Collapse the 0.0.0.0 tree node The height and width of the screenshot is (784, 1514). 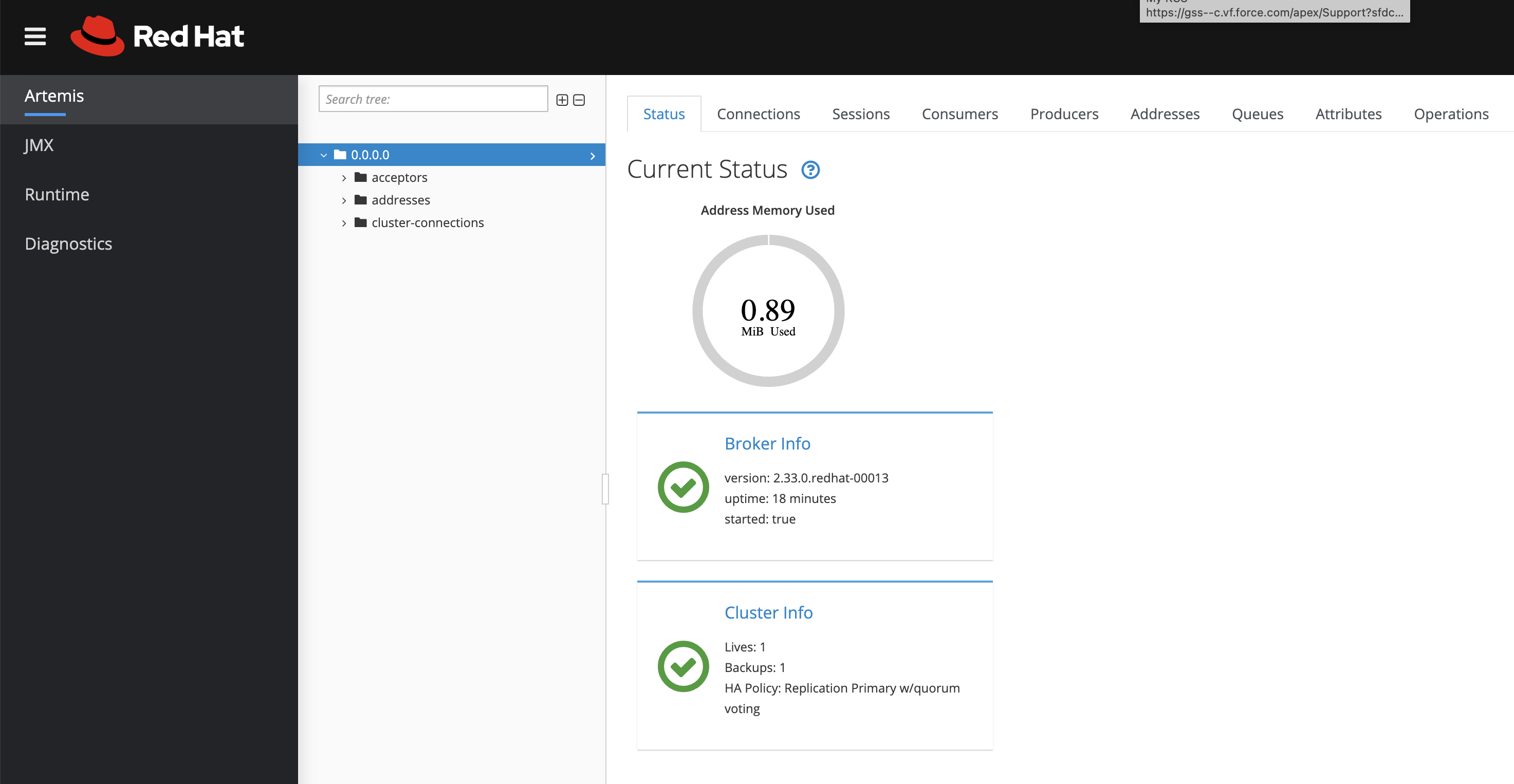pos(324,155)
